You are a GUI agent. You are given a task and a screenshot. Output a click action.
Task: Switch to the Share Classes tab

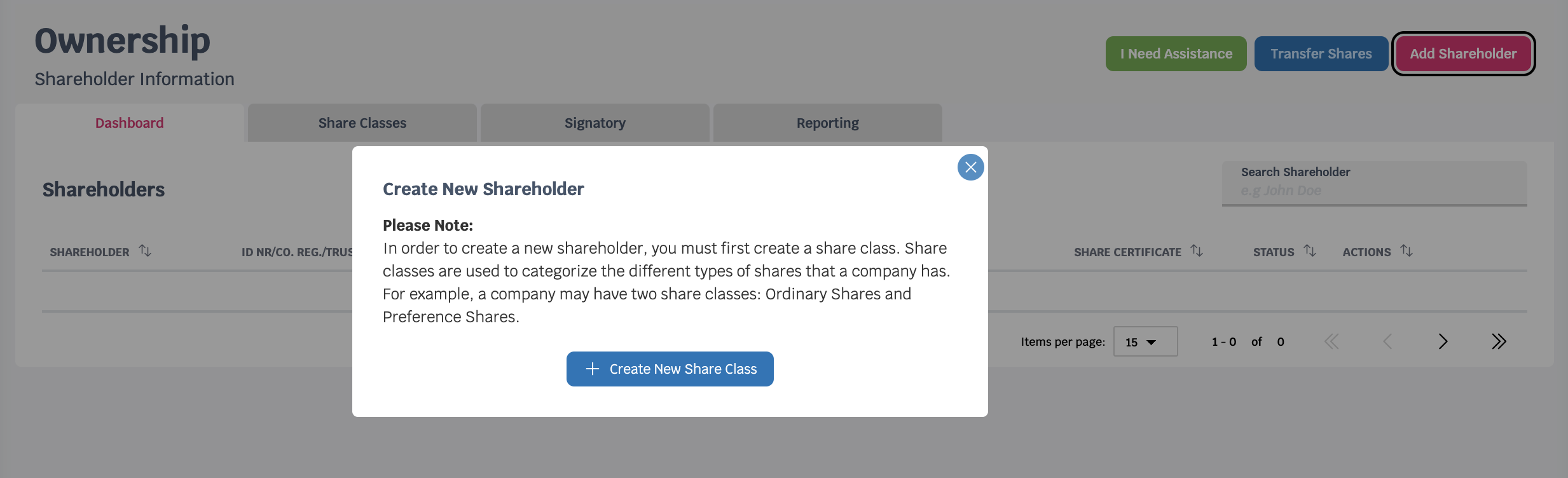pyautogui.click(x=362, y=123)
